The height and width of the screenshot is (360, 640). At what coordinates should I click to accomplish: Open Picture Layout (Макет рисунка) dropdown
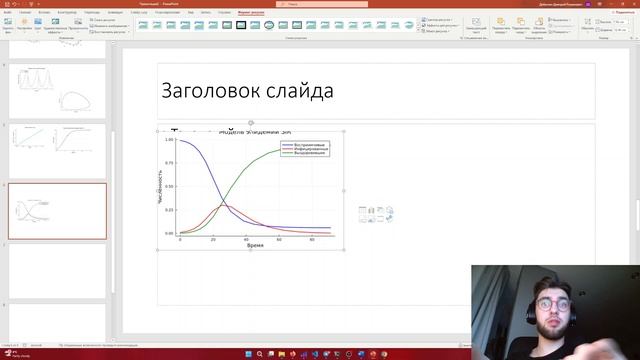436,31
